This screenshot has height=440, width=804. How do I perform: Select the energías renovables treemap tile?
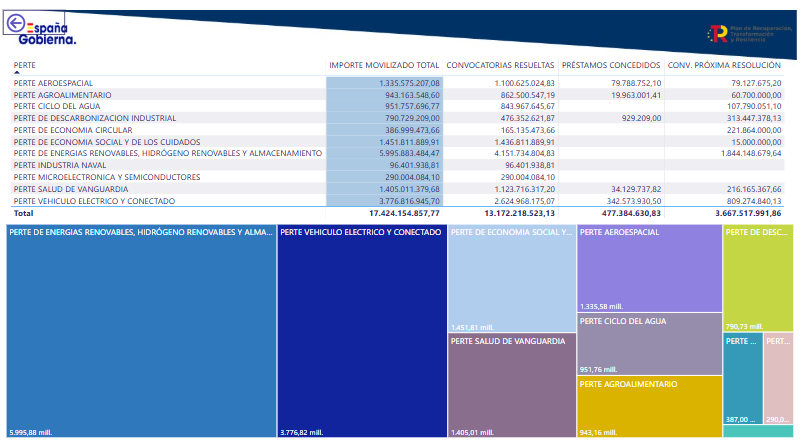142,331
